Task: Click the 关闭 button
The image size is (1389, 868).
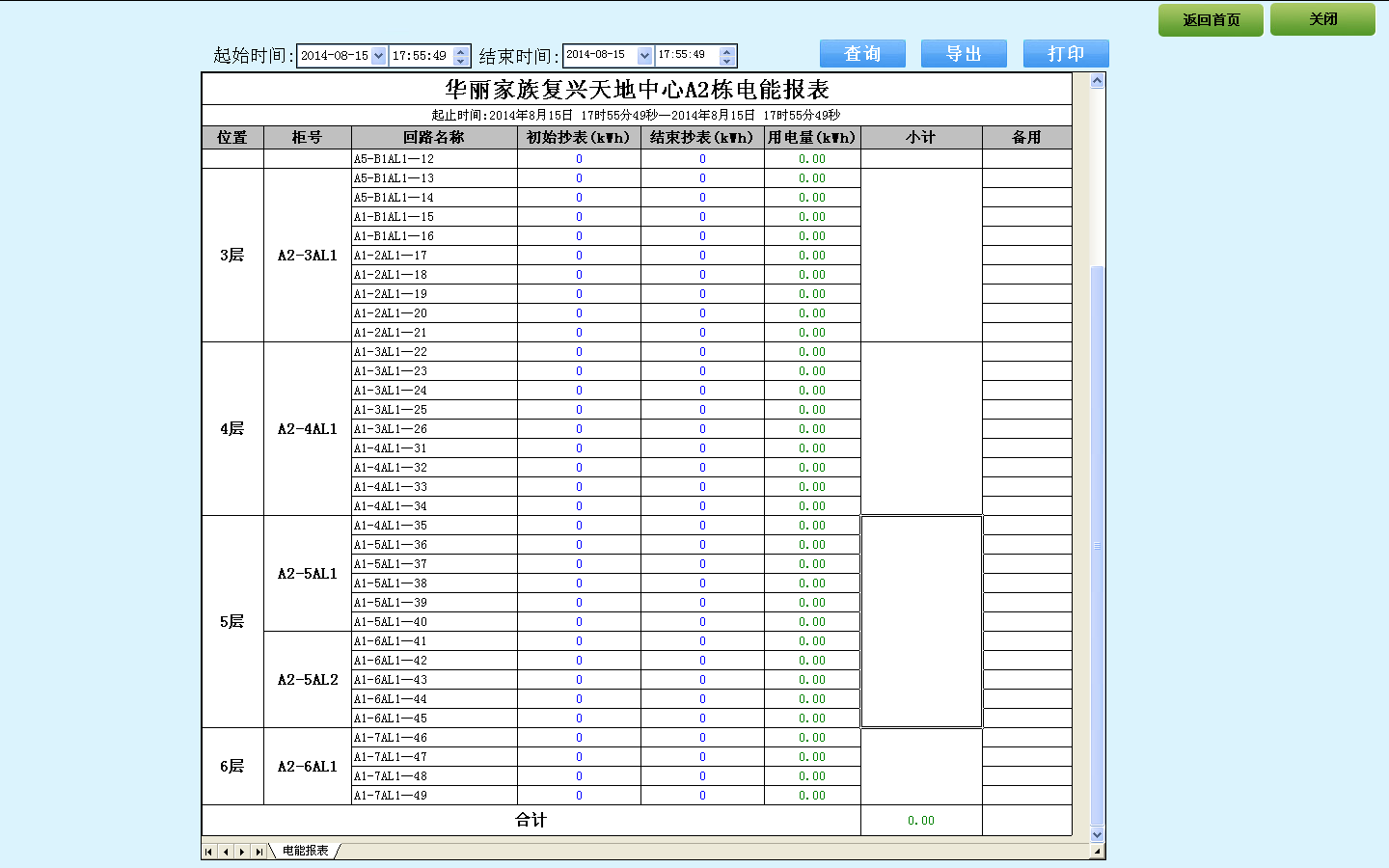Action: coord(1322,19)
